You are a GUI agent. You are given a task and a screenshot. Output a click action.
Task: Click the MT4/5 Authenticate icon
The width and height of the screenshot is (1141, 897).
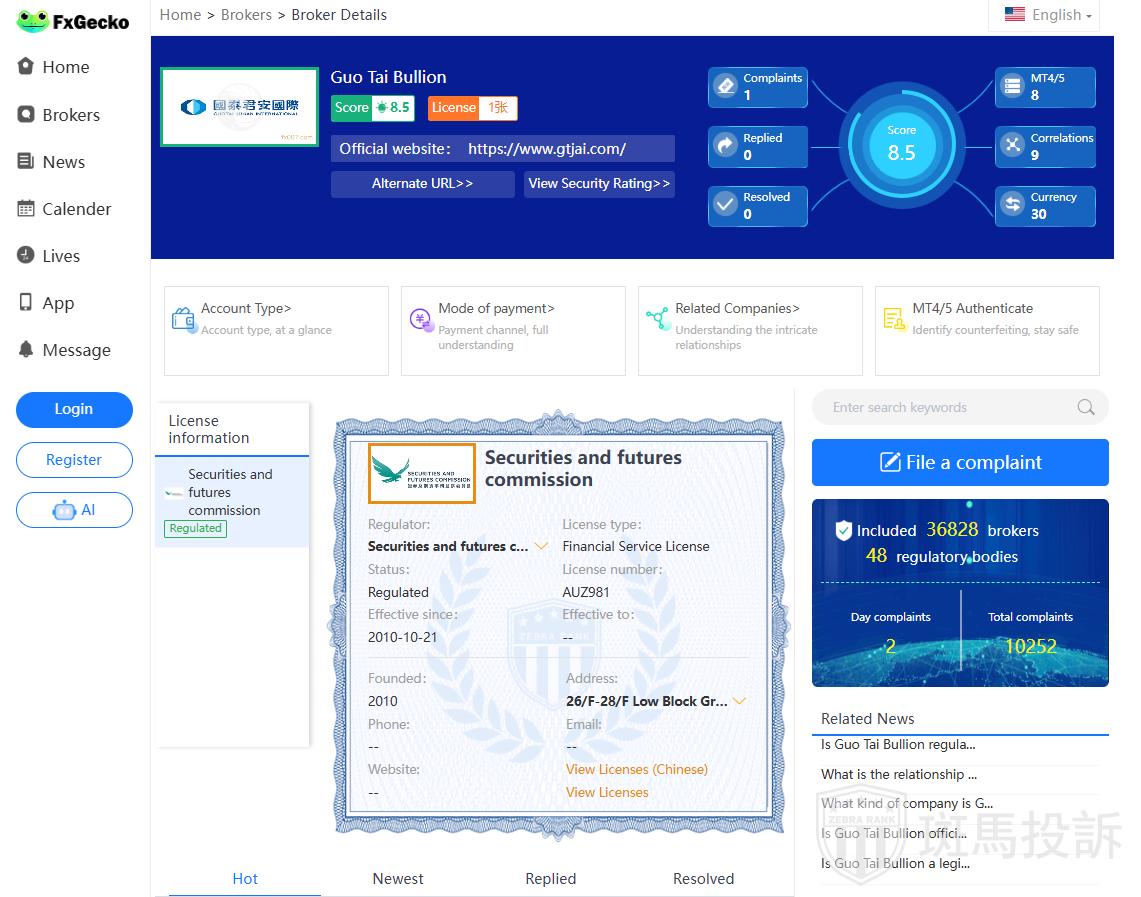click(x=894, y=319)
